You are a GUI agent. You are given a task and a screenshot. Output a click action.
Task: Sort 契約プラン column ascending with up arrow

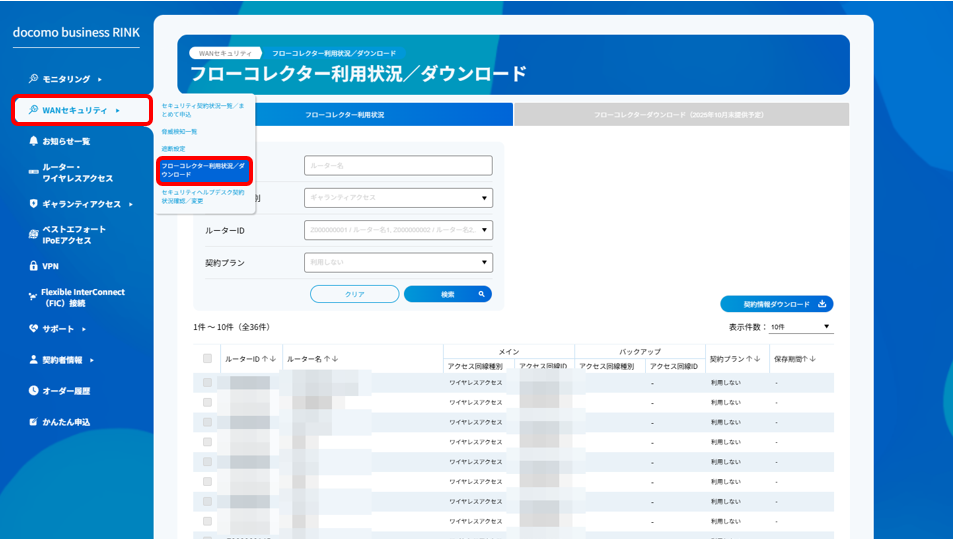pyautogui.click(x=749, y=359)
